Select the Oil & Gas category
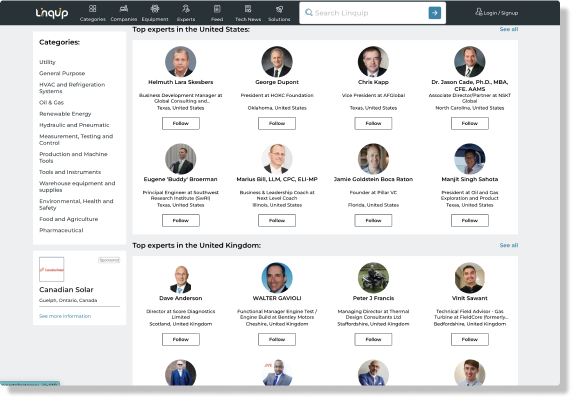Screen dimensions: 572x398 (x=51, y=103)
